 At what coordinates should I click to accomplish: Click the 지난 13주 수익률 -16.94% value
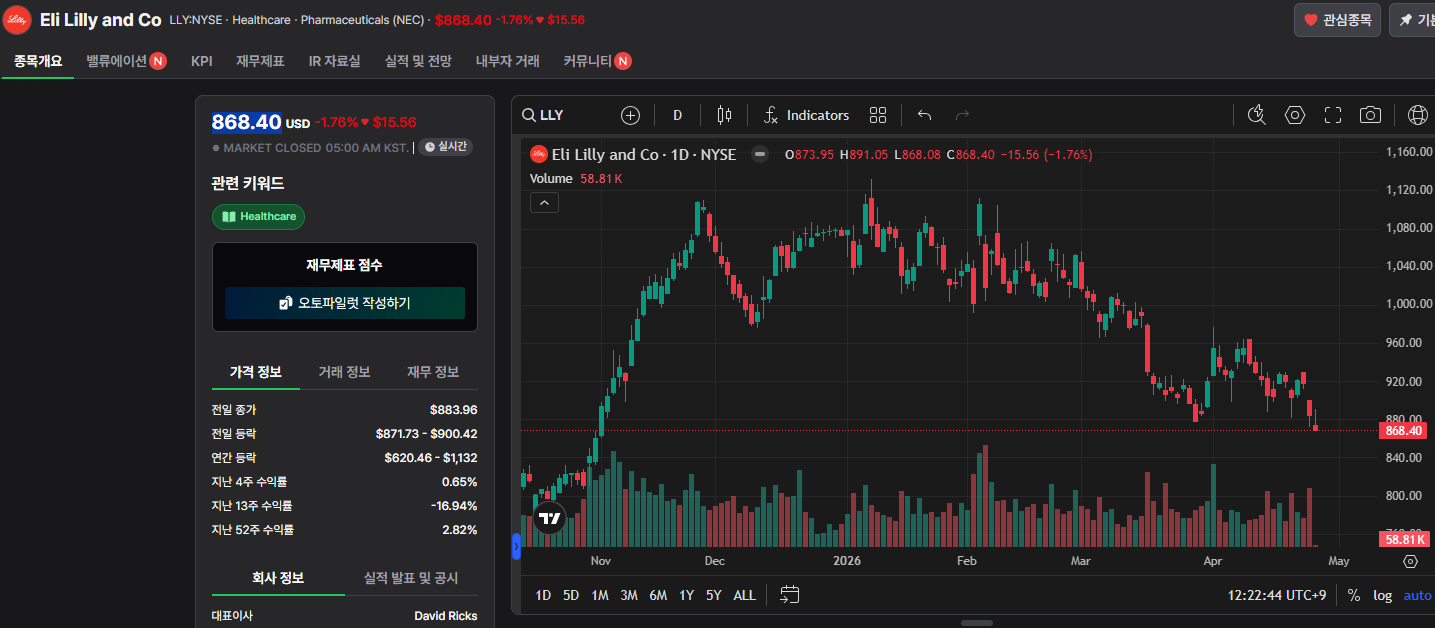click(454, 506)
